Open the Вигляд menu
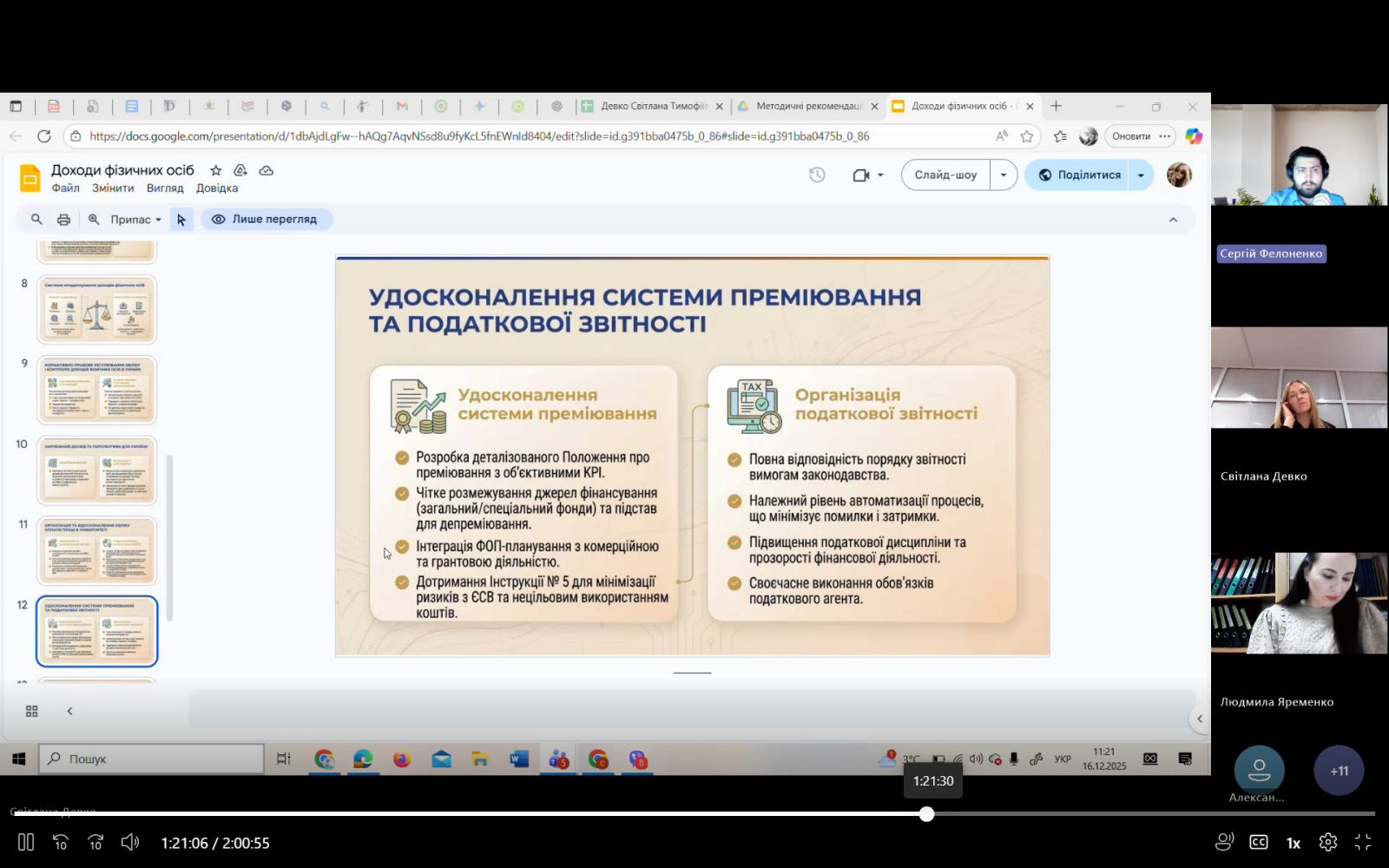Image resolution: width=1389 pixels, height=868 pixels. coord(165,188)
